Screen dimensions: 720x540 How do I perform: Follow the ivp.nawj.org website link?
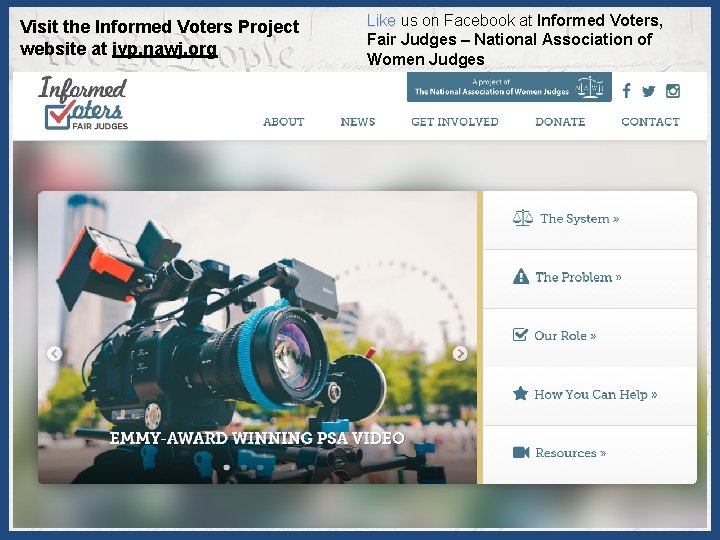[164, 49]
